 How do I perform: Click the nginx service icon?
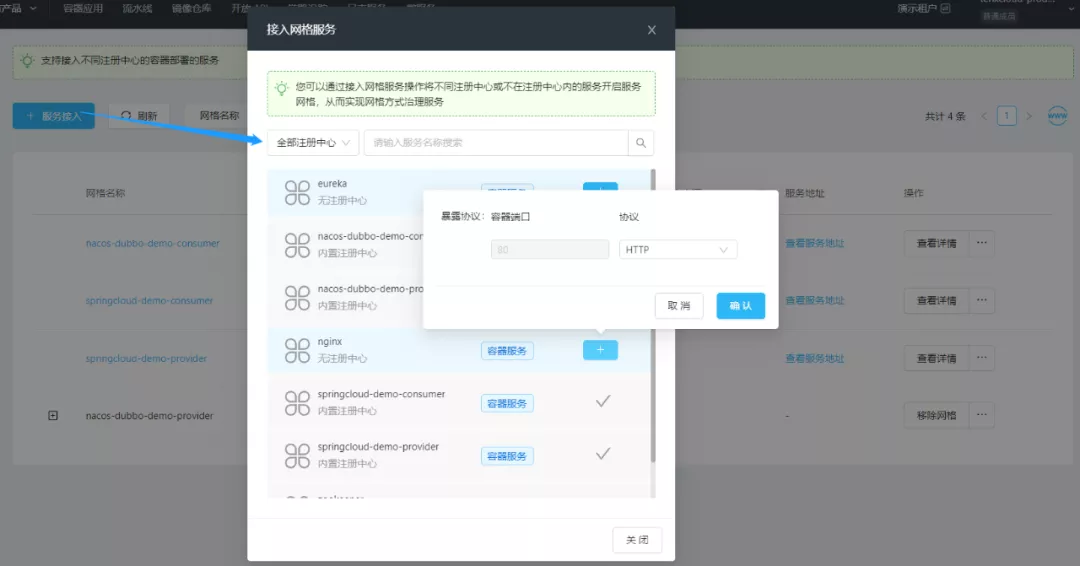(298, 350)
